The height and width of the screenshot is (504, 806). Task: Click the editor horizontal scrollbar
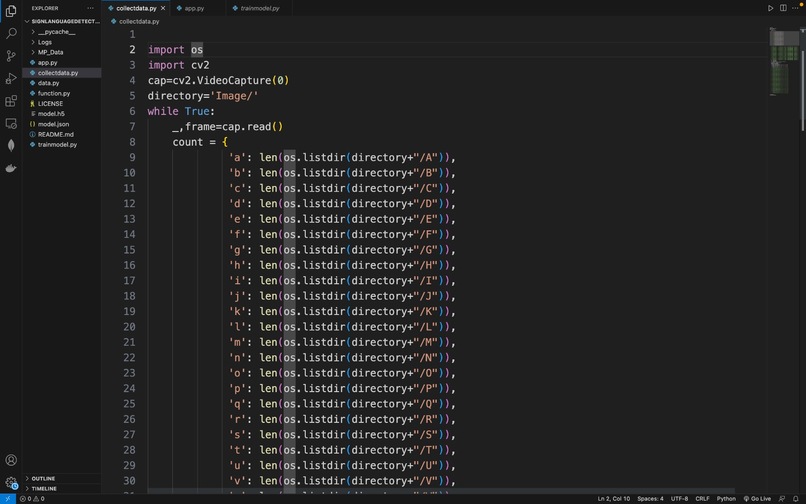pyautogui.click(x=441, y=491)
